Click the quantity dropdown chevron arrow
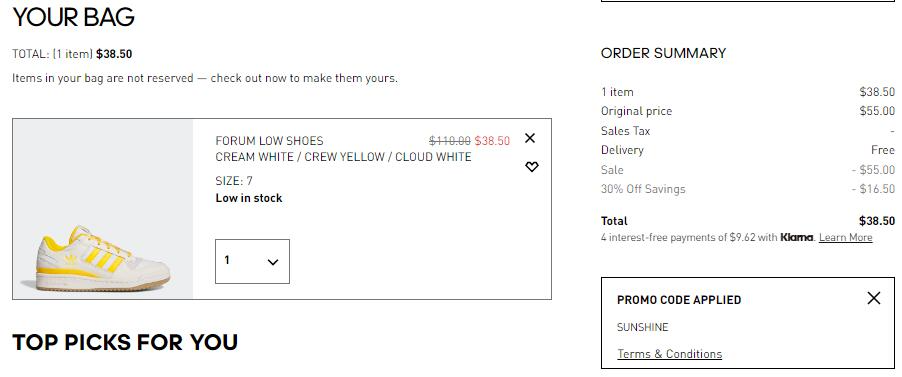The height and width of the screenshot is (377, 902). coord(273,262)
